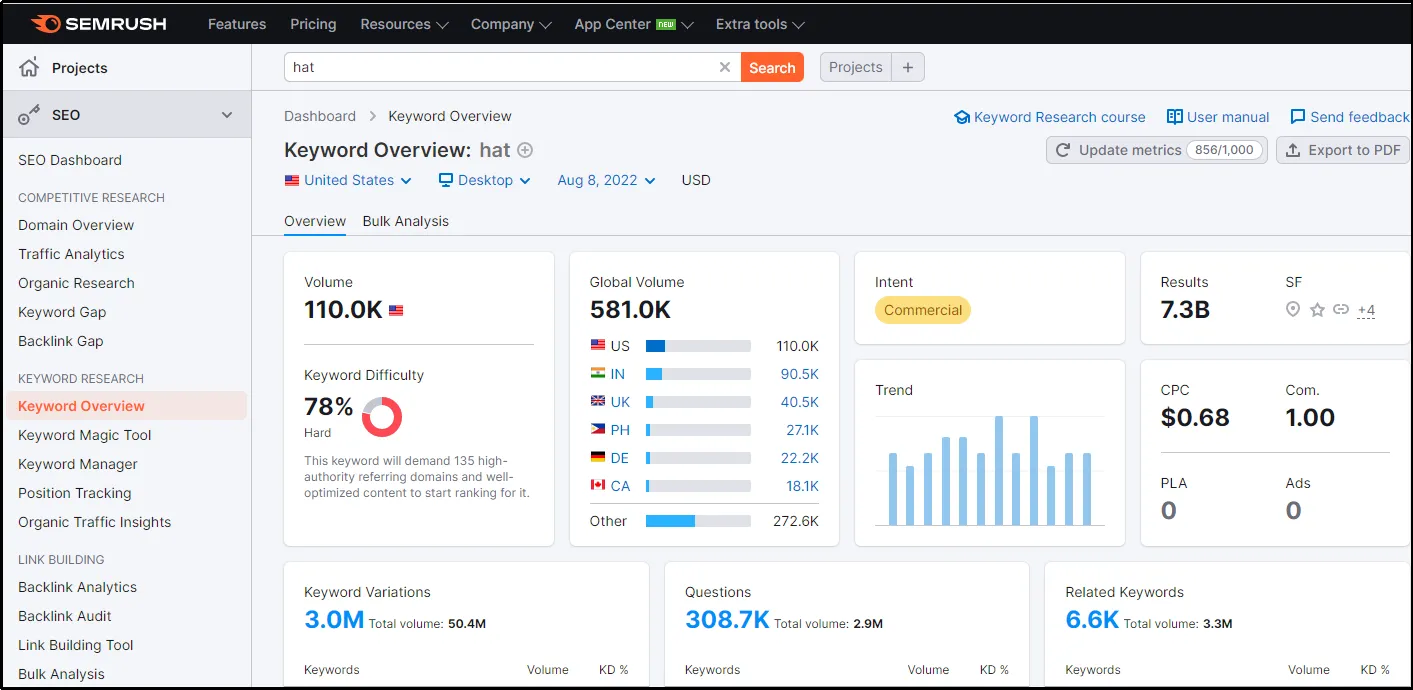The width and height of the screenshot is (1413, 690).
Task: Click the User manual book icon
Action: (x=1176, y=117)
